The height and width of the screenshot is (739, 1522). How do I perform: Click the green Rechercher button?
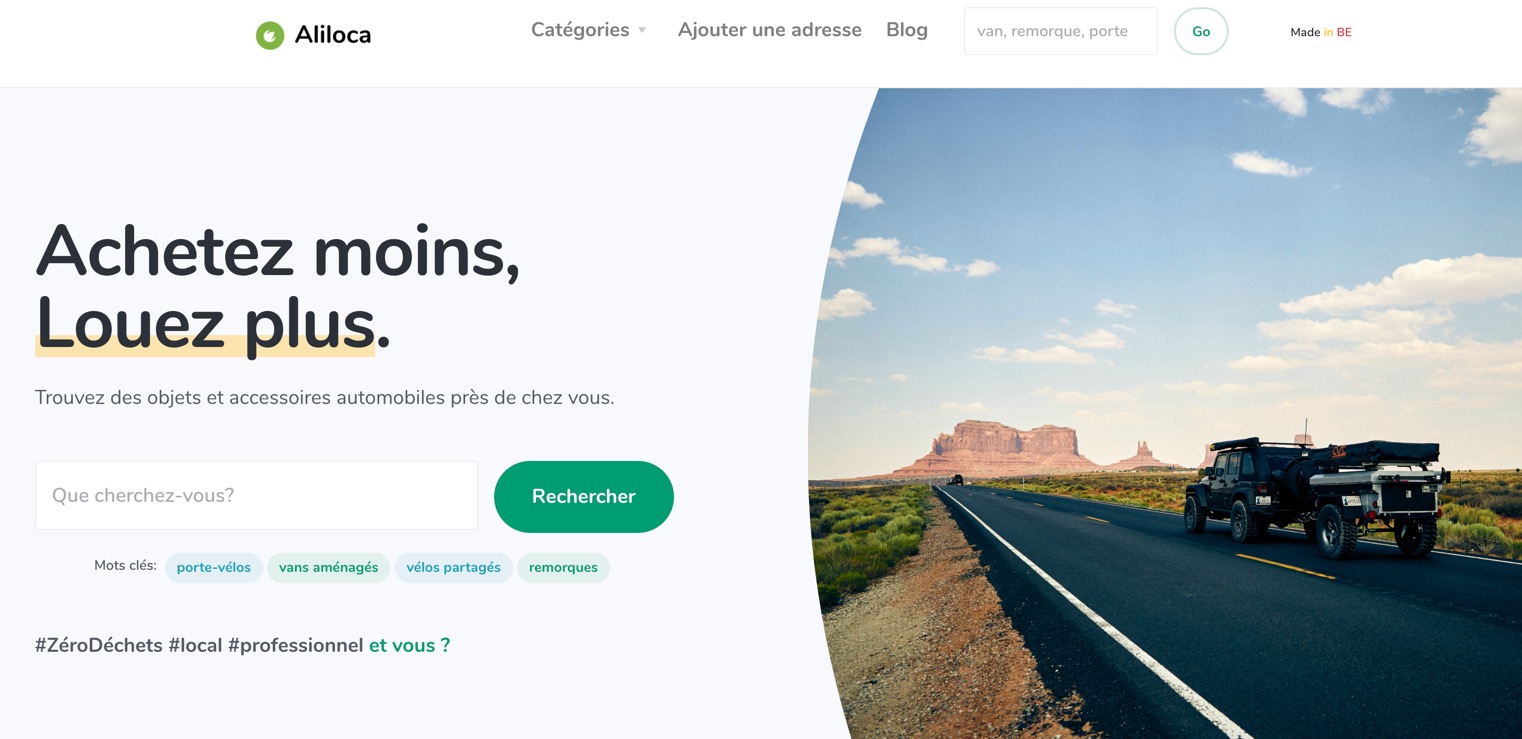click(x=584, y=496)
